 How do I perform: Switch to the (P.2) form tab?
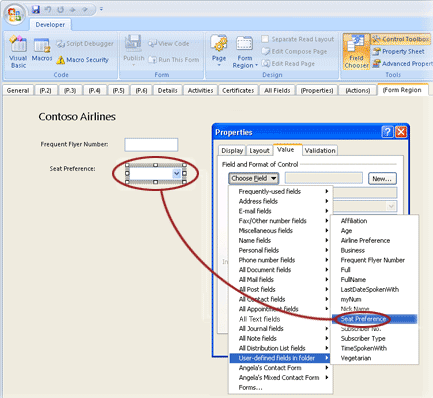click(x=45, y=90)
